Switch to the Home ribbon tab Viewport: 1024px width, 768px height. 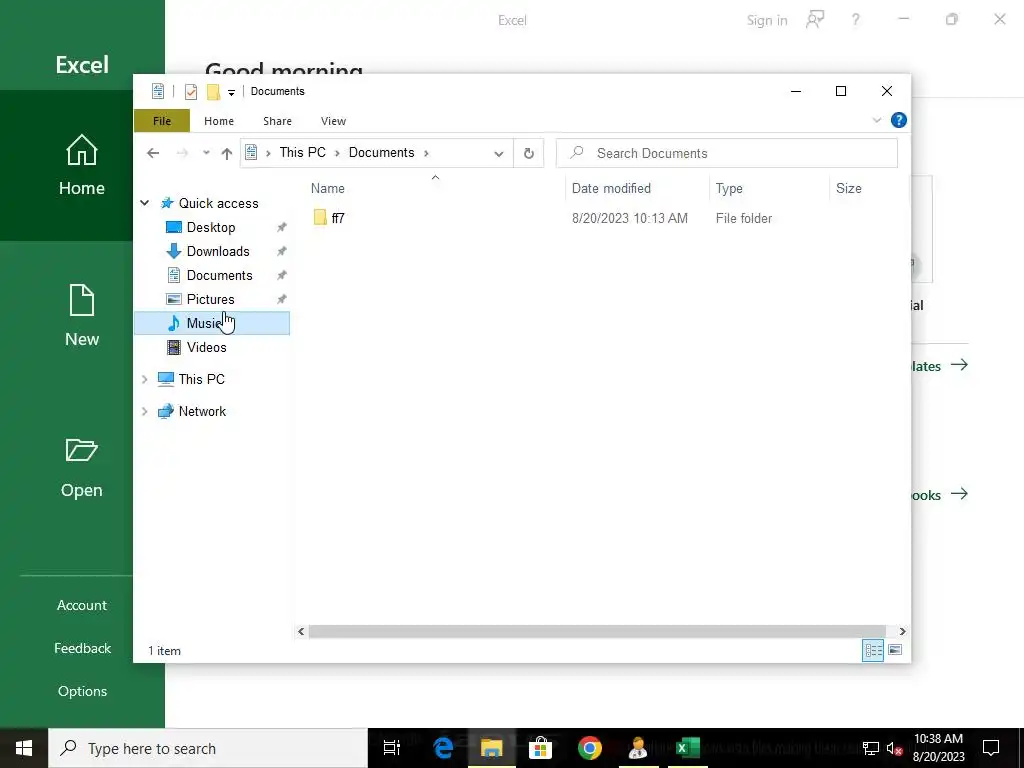click(219, 121)
